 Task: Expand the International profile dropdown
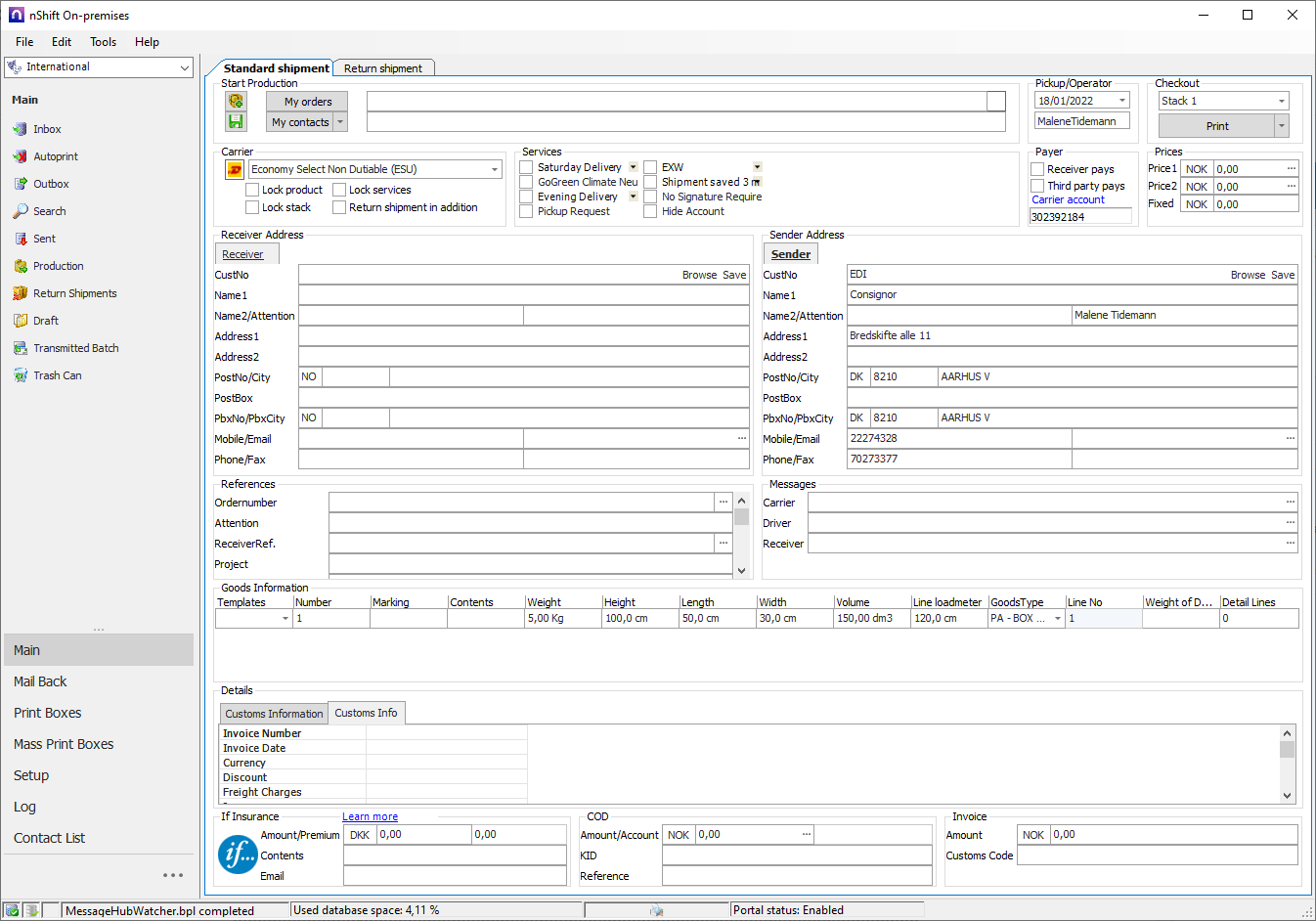pos(185,67)
